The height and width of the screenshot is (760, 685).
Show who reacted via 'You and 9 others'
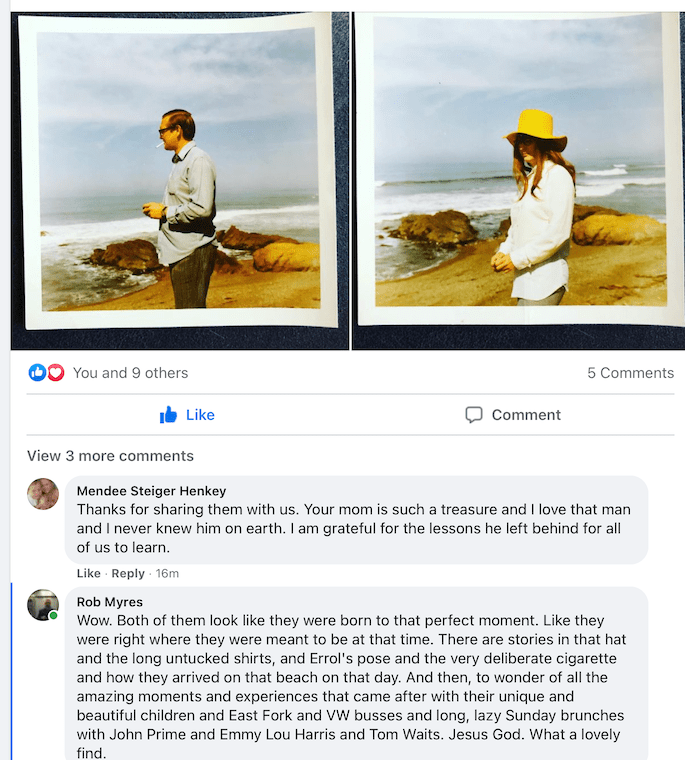[x=130, y=373]
